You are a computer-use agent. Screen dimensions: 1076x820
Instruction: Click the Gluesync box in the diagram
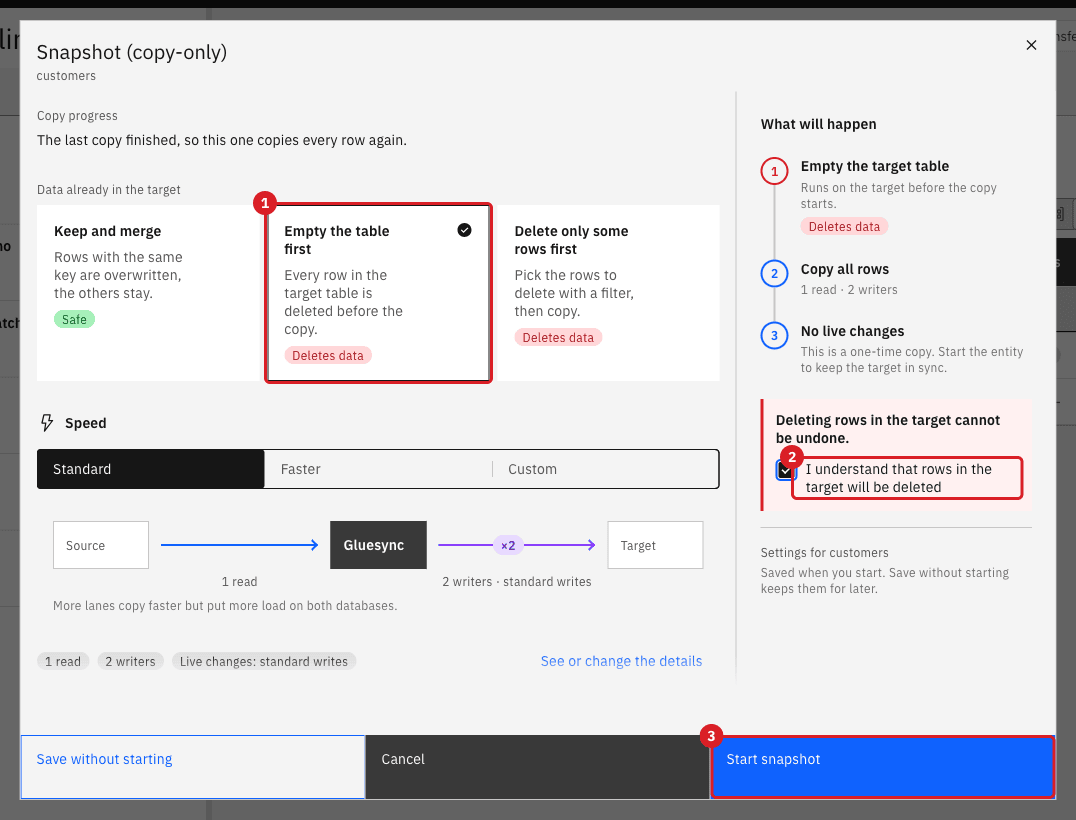point(378,545)
